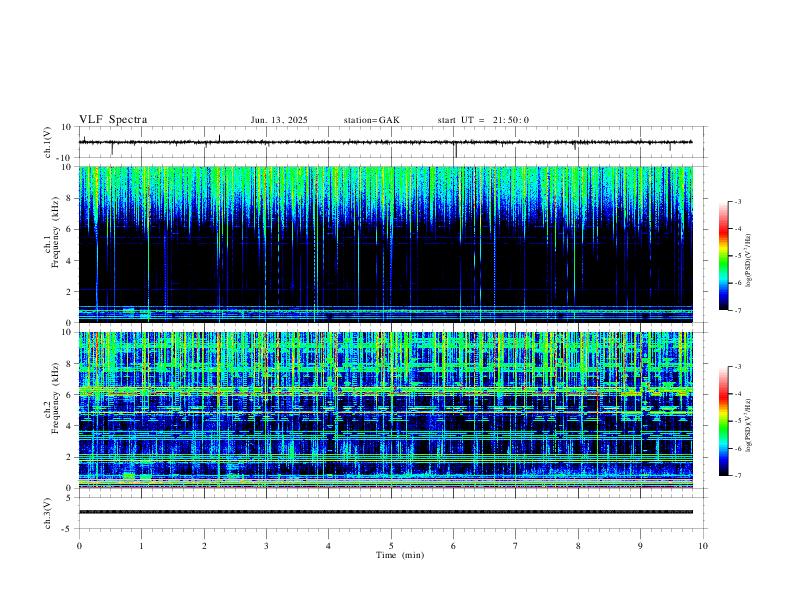
Task: Click the 'start UT = 21:50:0' label
Action: 483,120
